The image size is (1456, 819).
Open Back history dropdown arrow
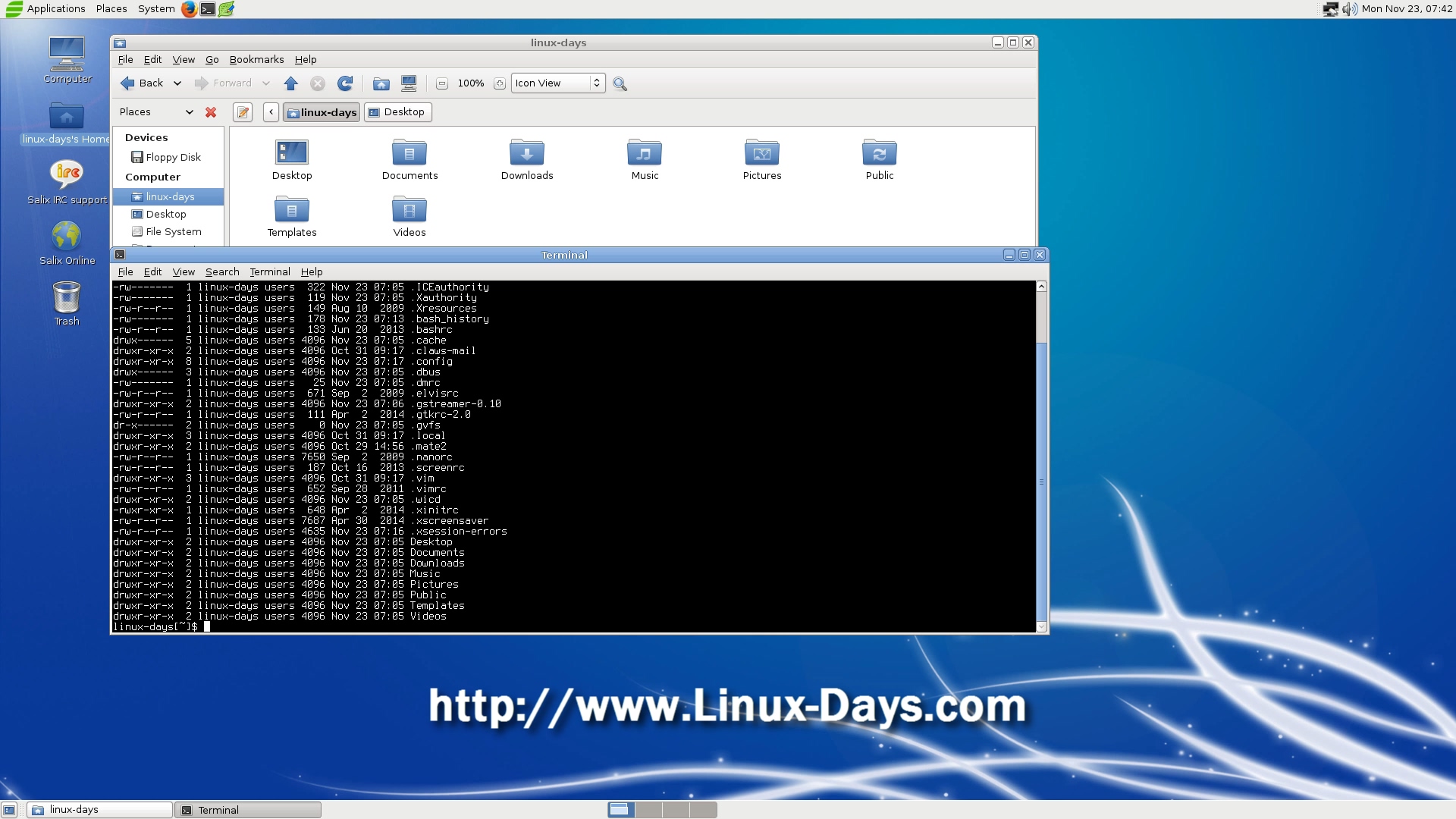tap(177, 83)
